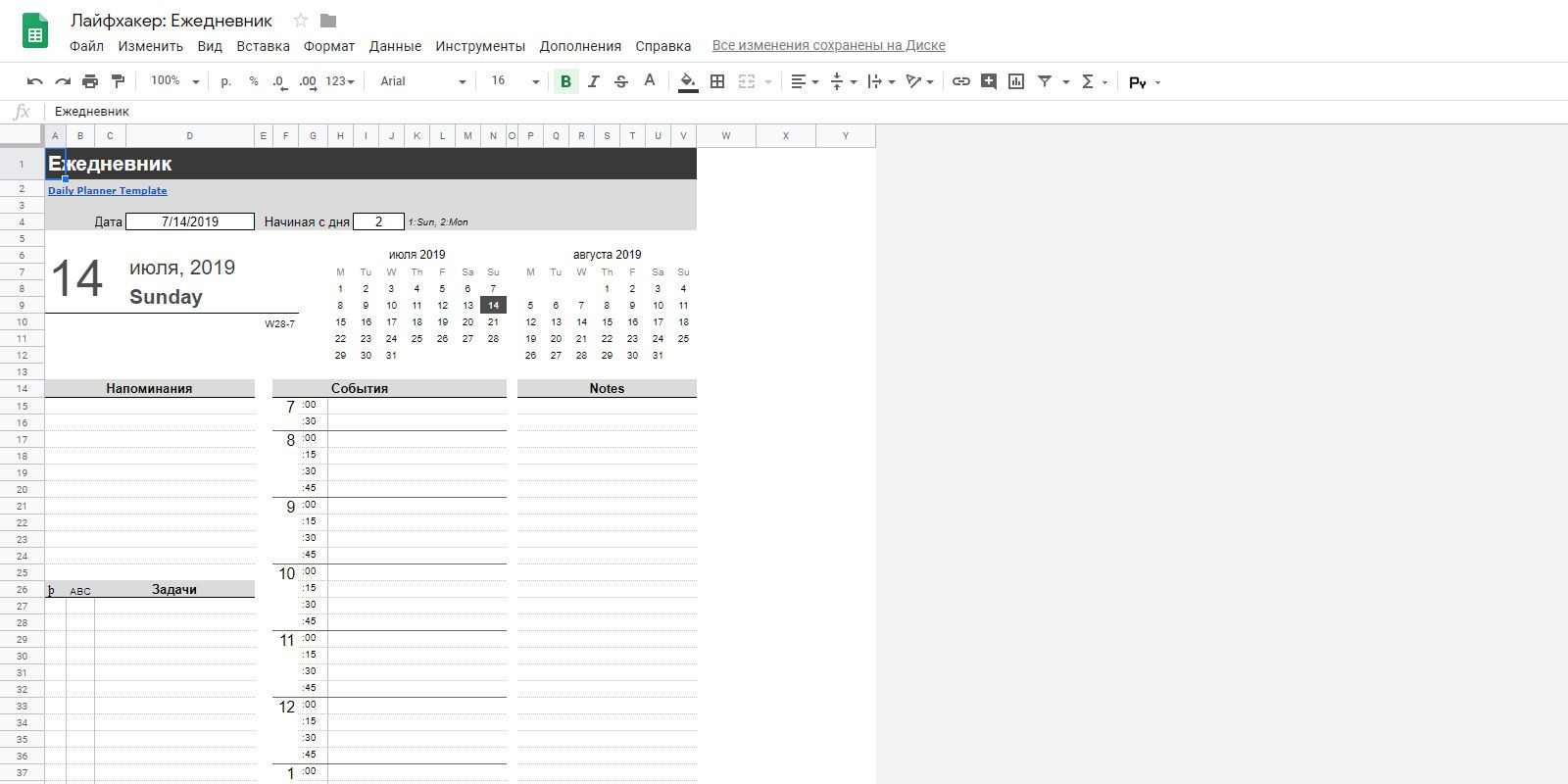
Task: Click the Notes section header
Action: pos(607,389)
